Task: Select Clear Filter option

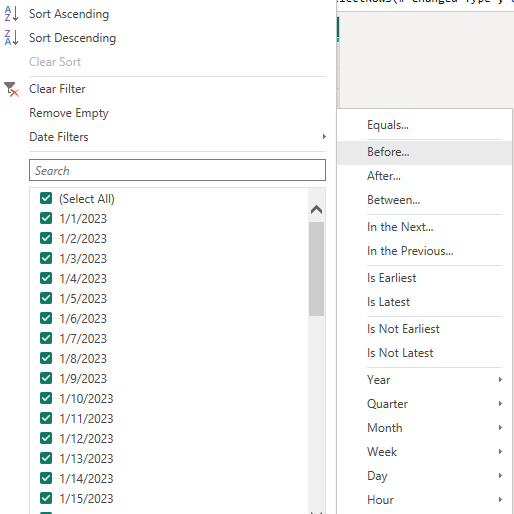Action: 57,89
